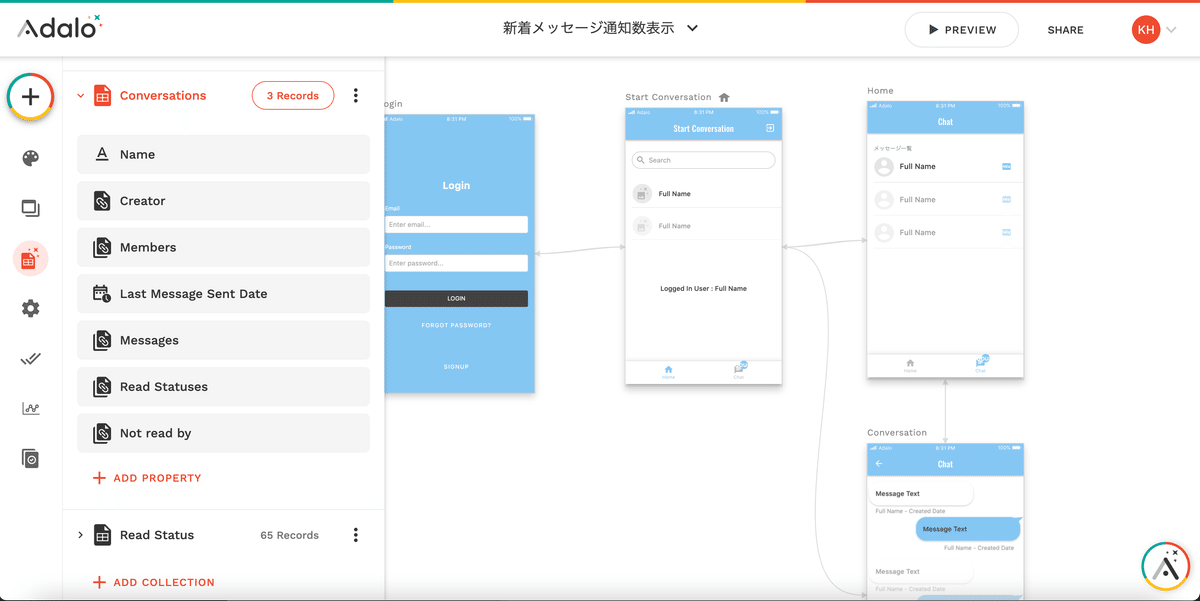This screenshot has width=1200, height=601.
Task: Click the Conversations collection table icon
Action: click(x=102, y=96)
